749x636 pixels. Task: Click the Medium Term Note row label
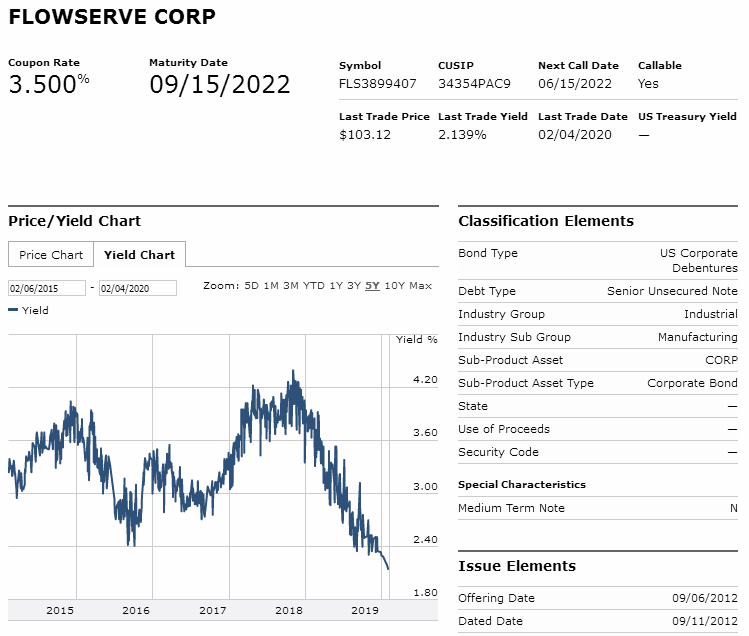[511, 508]
